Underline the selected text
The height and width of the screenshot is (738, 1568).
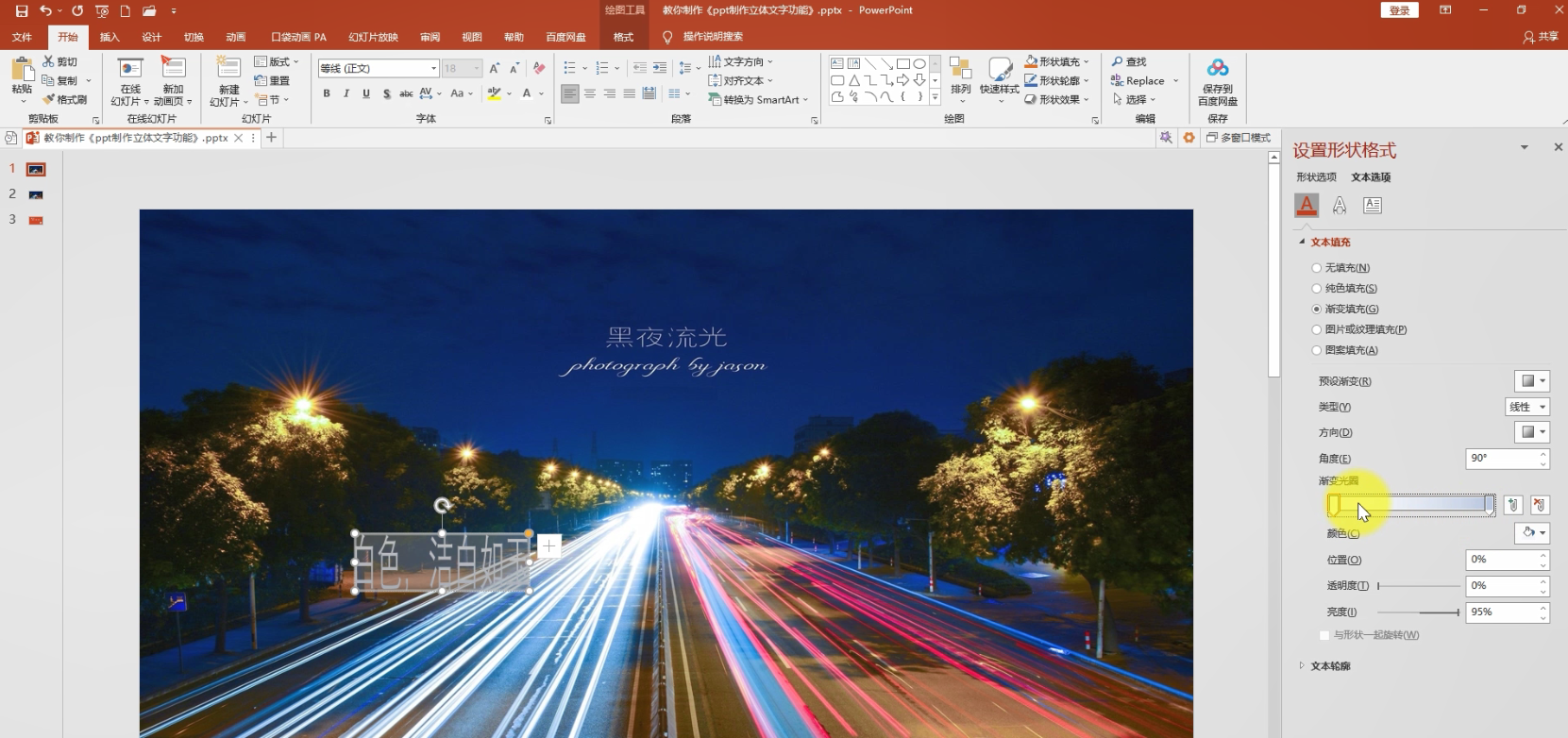click(366, 93)
